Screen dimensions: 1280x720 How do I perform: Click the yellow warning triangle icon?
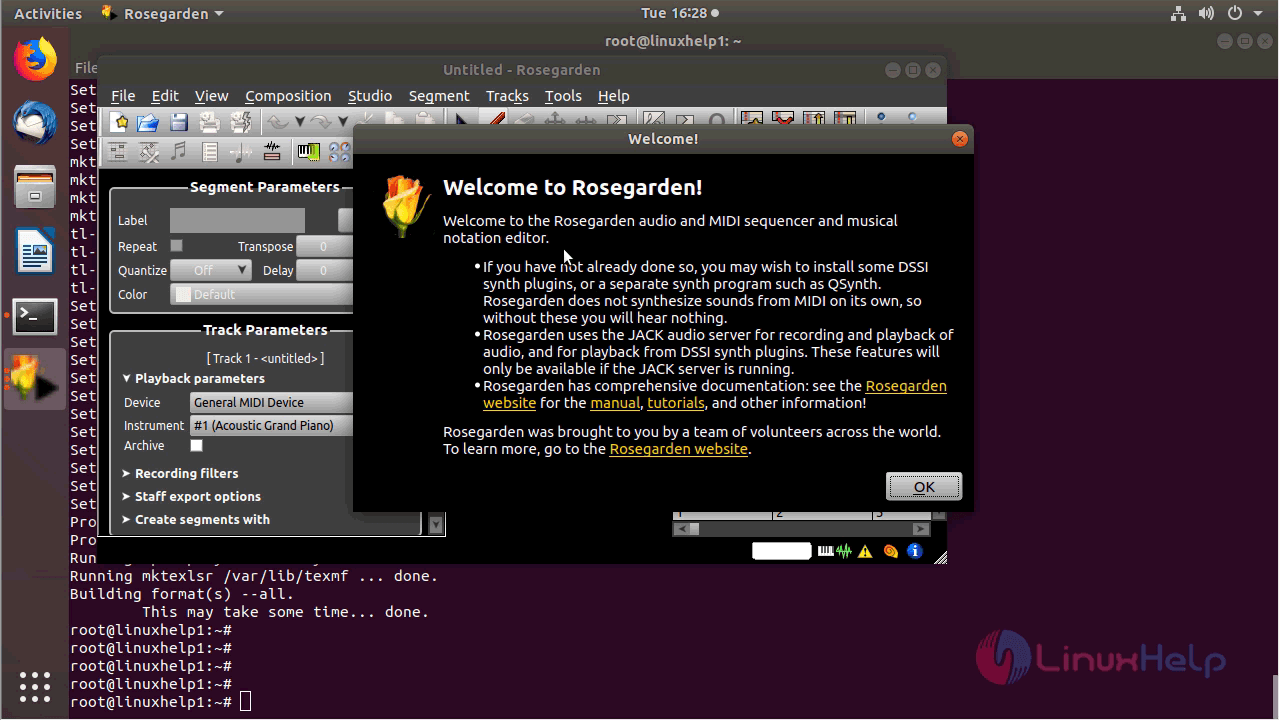866,551
